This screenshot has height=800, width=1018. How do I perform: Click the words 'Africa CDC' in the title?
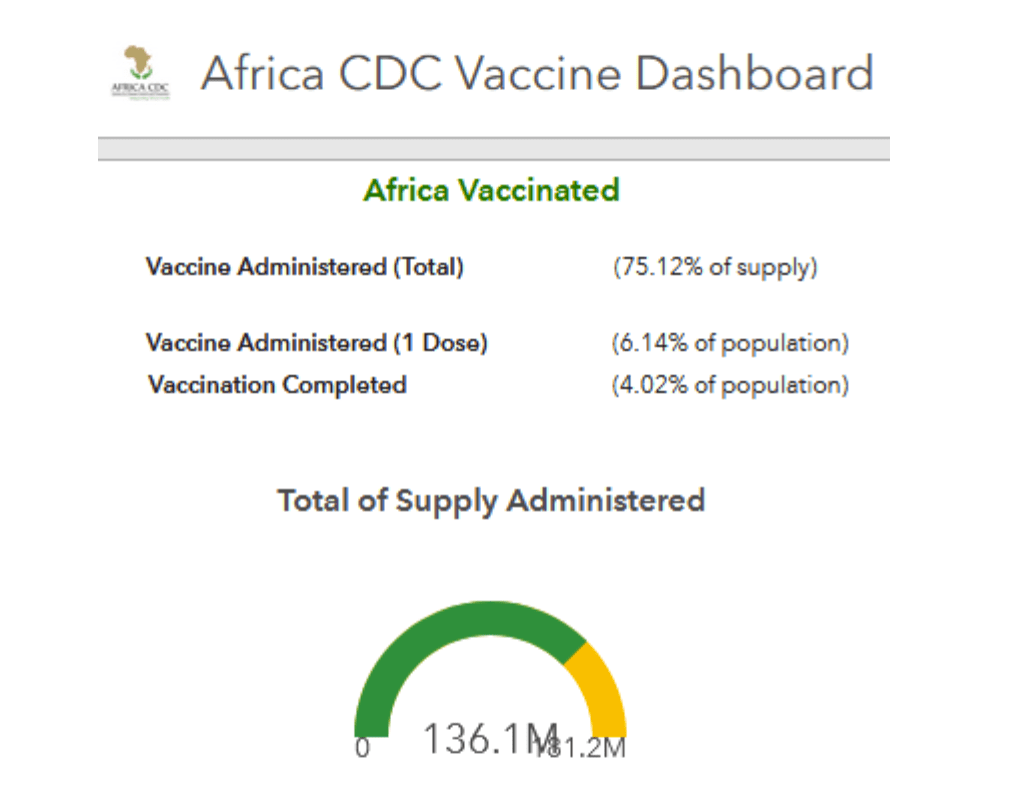(319, 75)
